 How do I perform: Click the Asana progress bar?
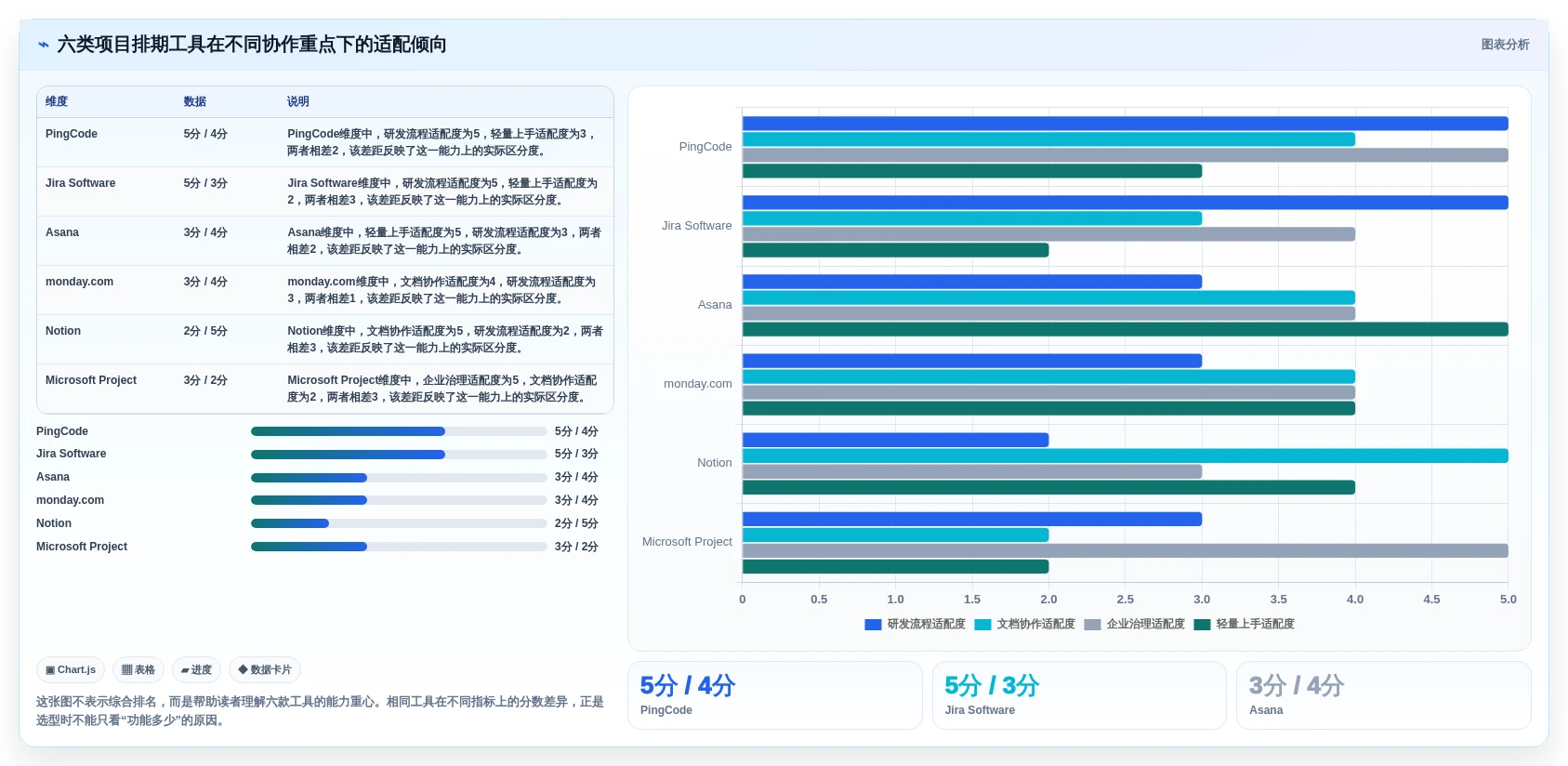[399, 478]
